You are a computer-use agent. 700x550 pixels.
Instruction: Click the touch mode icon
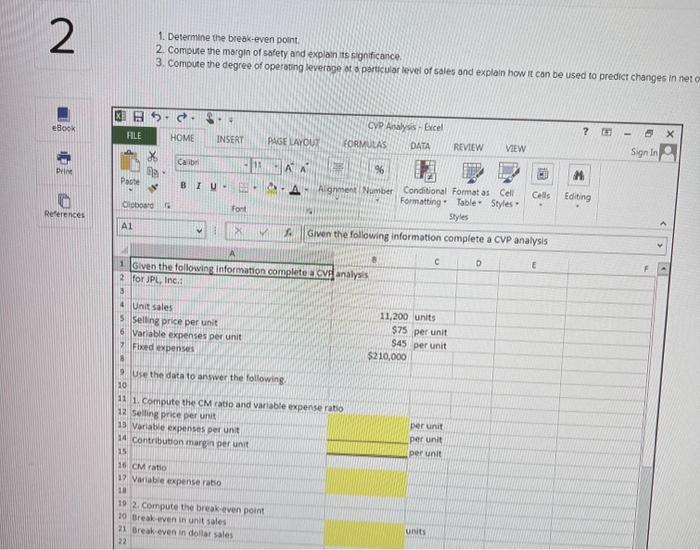pyautogui.click(x=210, y=119)
